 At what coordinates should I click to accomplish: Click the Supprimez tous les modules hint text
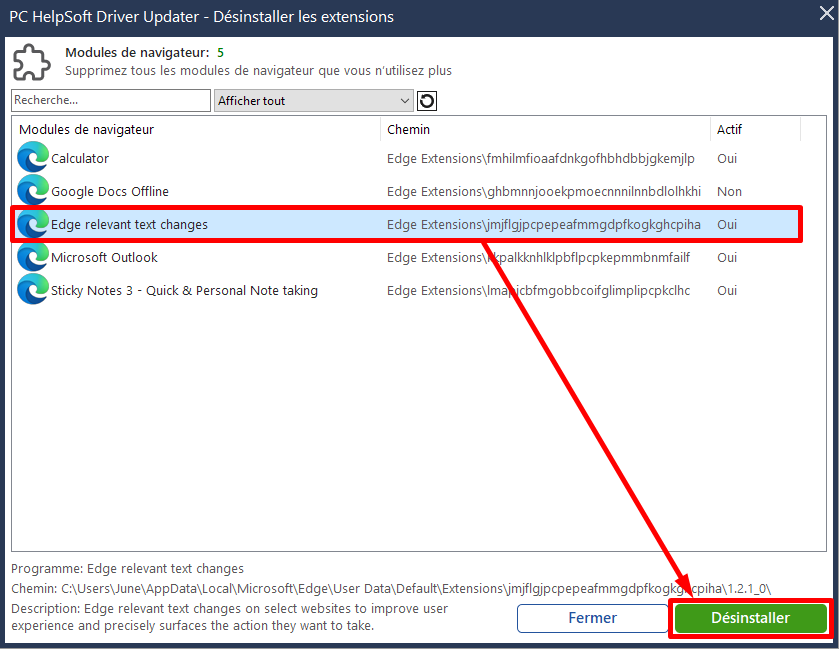[x=258, y=71]
